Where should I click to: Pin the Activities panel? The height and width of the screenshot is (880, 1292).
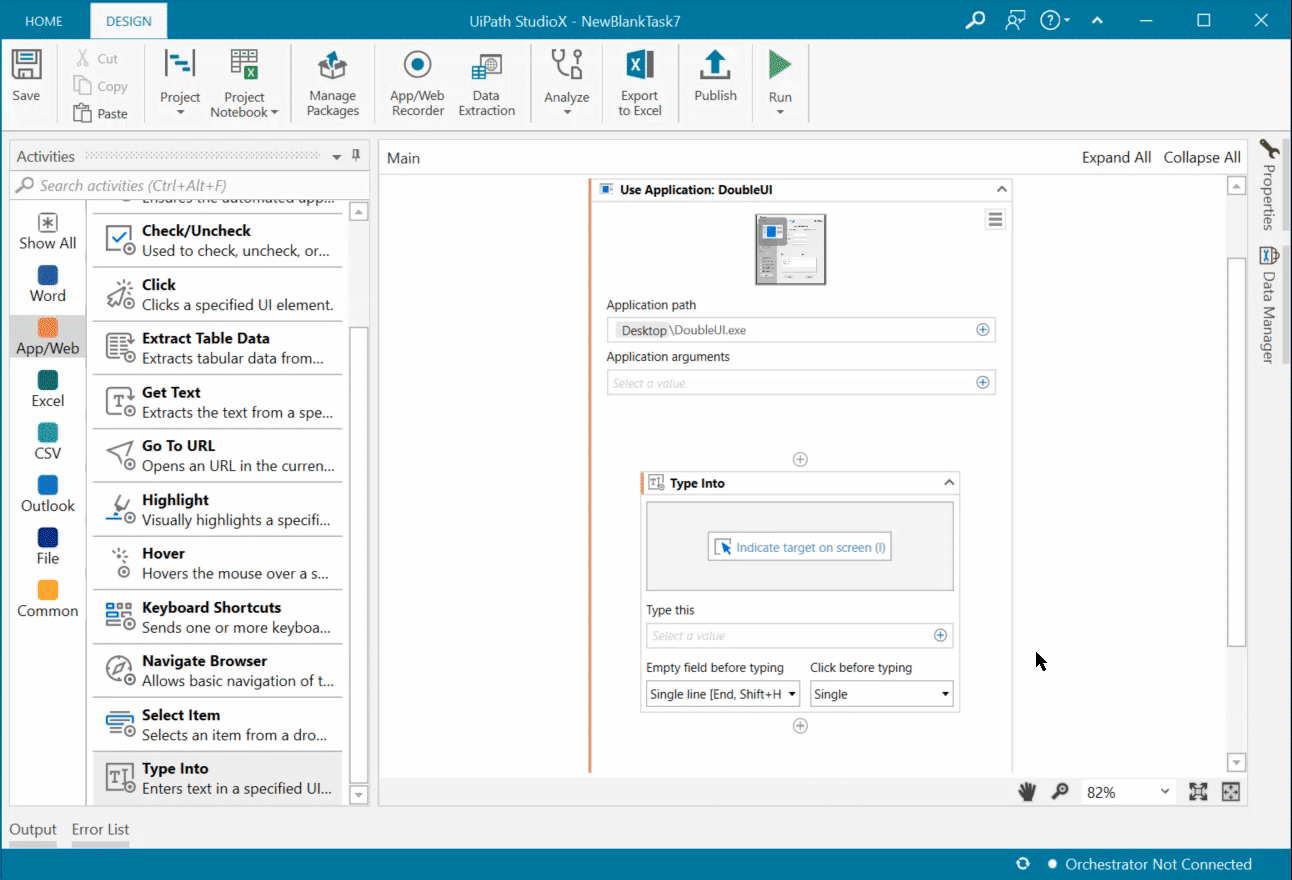point(355,156)
